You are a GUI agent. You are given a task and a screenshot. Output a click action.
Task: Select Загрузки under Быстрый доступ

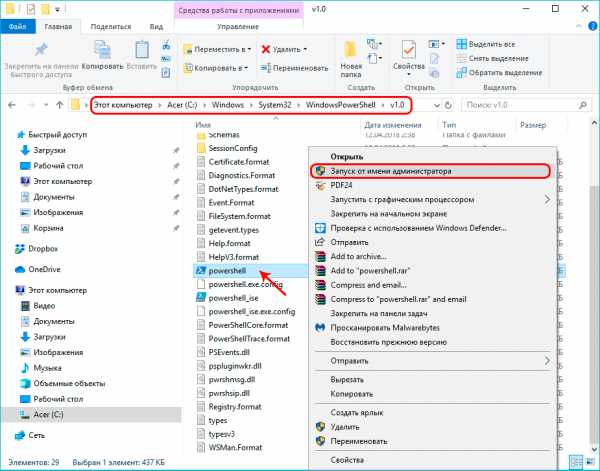(x=43, y=150)
